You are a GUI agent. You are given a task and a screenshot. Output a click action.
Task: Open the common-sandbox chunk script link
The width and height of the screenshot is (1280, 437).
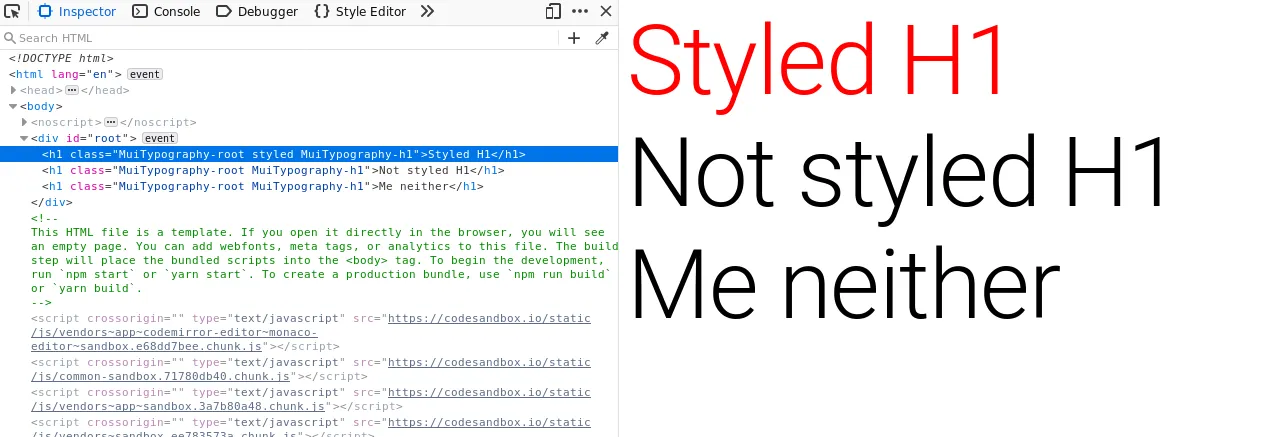[x=310, y=369]
